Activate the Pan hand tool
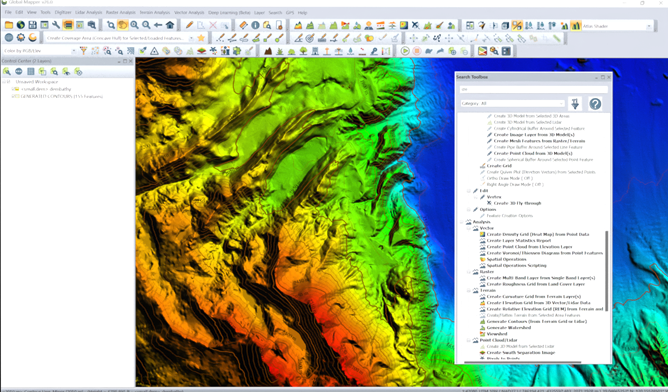This screenshot has width=668, height=392. coord(122,26)
